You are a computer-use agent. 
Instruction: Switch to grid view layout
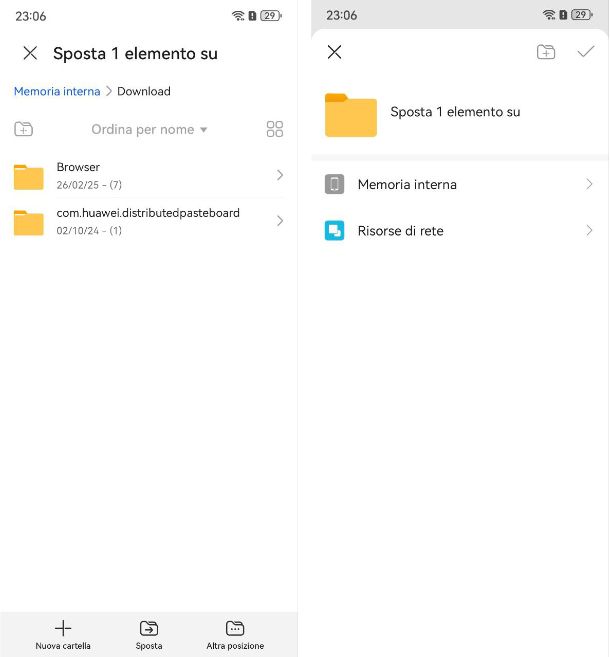275,129
